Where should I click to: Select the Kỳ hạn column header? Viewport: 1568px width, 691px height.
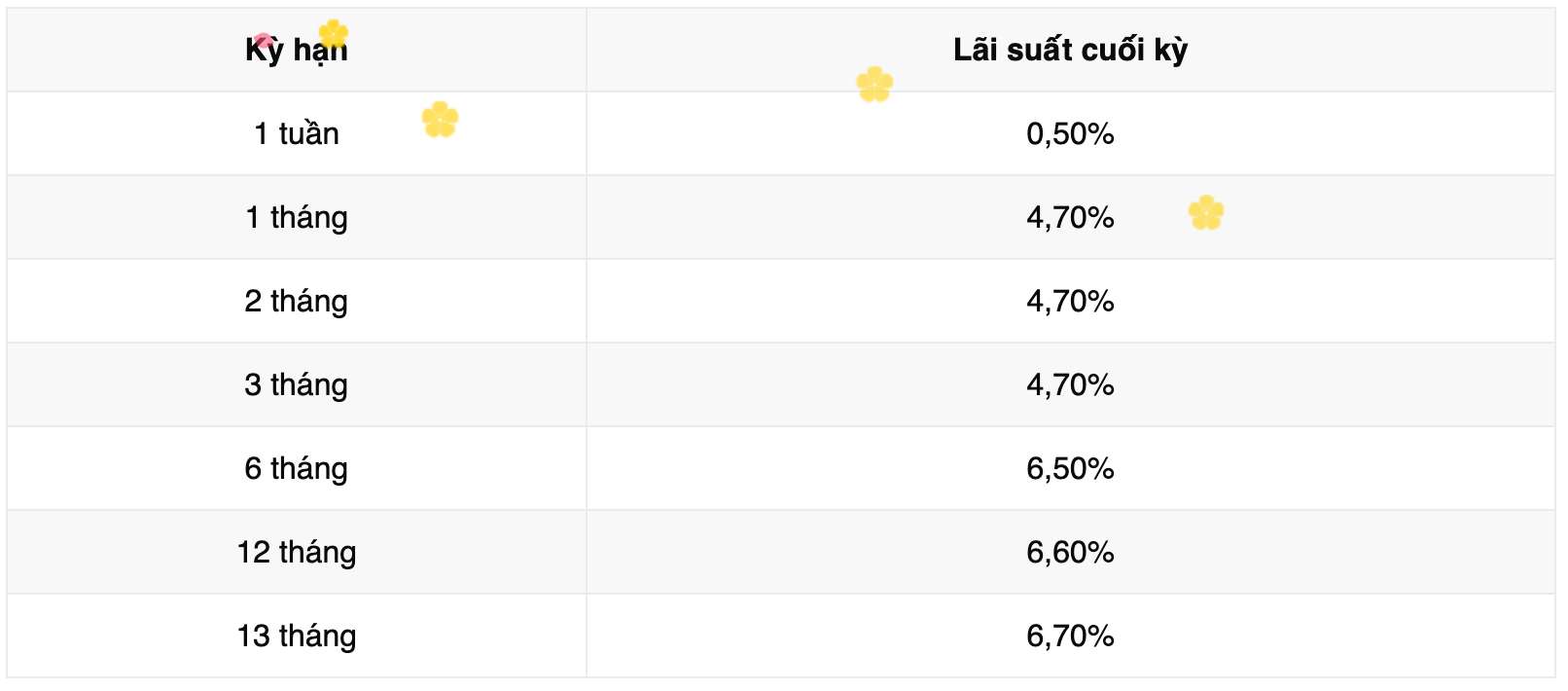(296, 51)
